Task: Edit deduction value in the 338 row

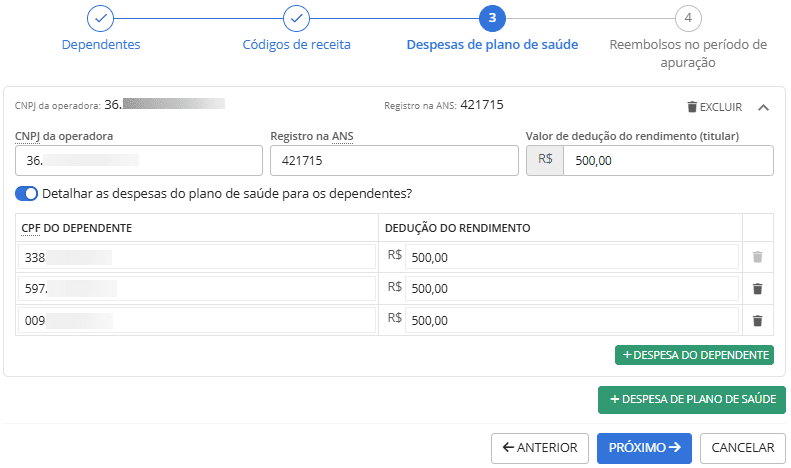Action: pos(572,257)
